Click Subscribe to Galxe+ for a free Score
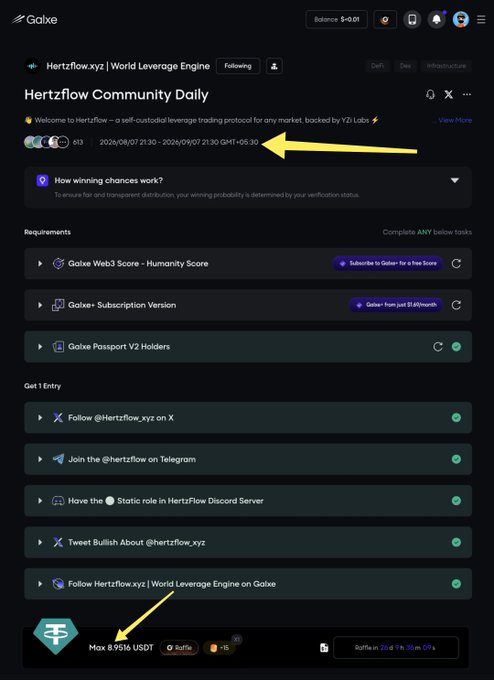This screenshot has height=680, width=494. (x=388, y=263)
